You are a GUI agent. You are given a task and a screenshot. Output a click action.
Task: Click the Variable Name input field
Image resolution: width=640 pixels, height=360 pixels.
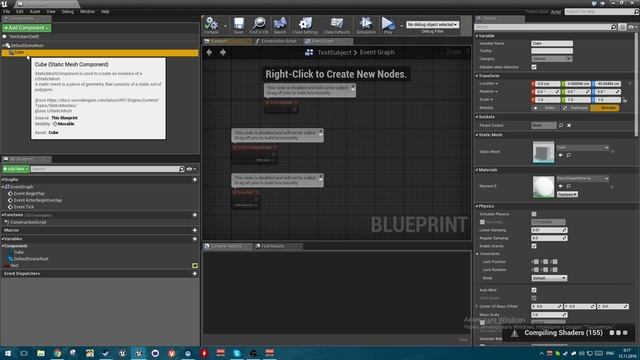point(552,43)
